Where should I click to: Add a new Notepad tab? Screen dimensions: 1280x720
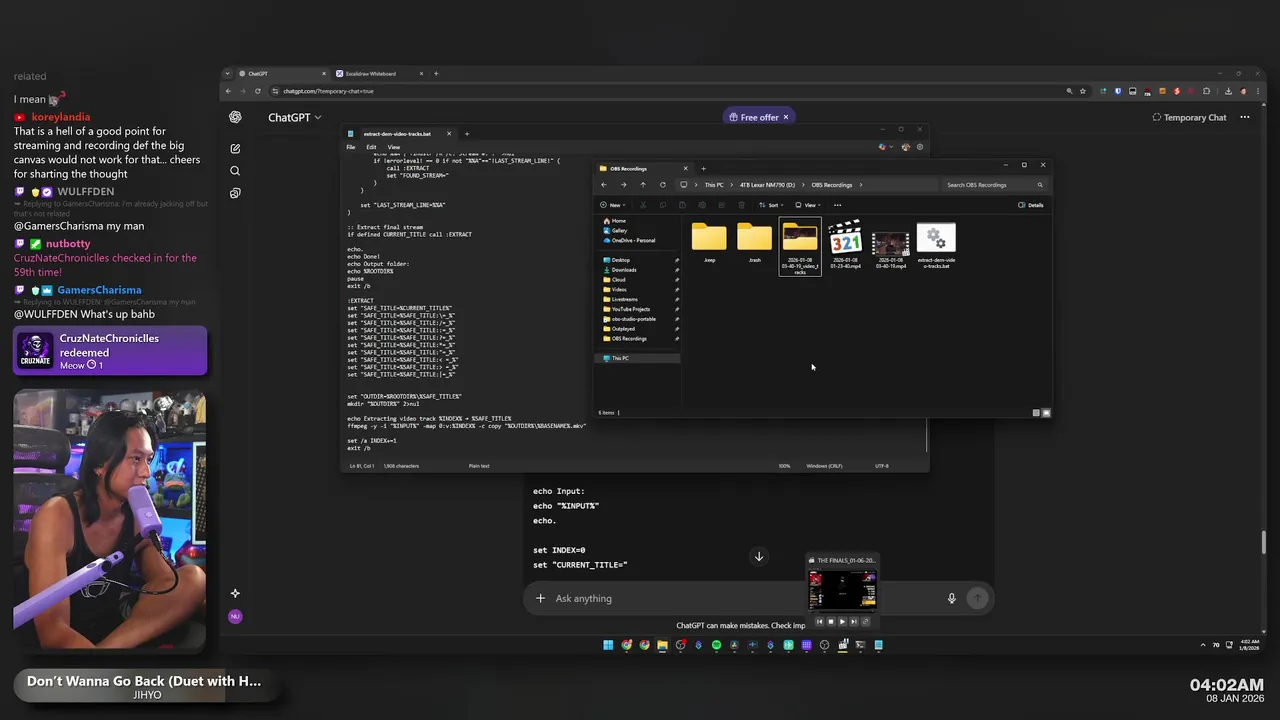(466, 133)
